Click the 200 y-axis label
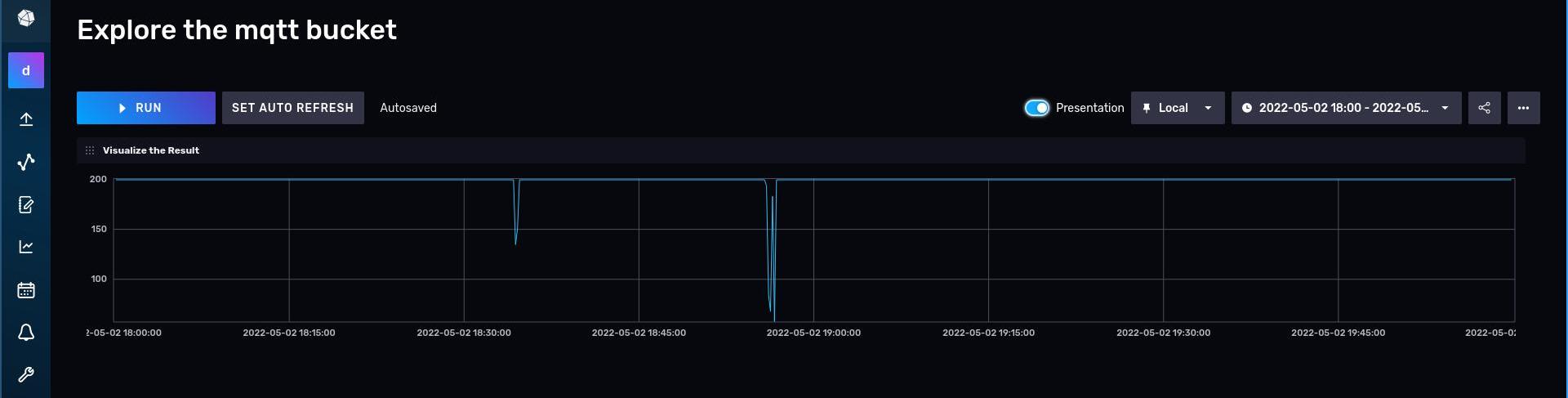The image size is (1568, 398). [98, 179]
